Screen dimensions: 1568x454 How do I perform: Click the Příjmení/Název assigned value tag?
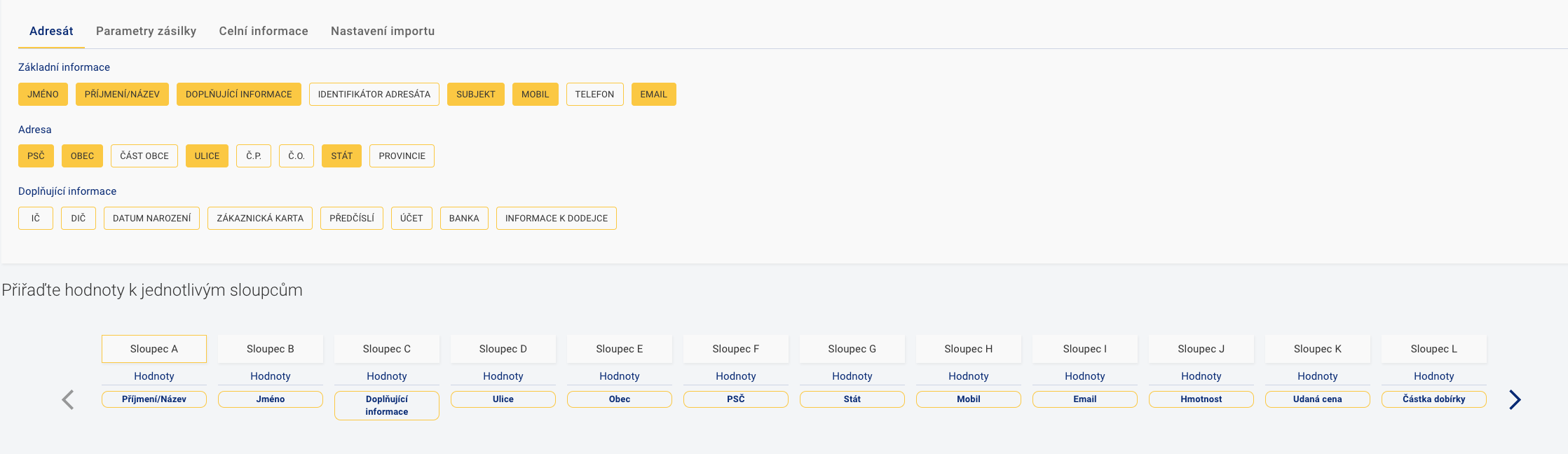[154, 399]
